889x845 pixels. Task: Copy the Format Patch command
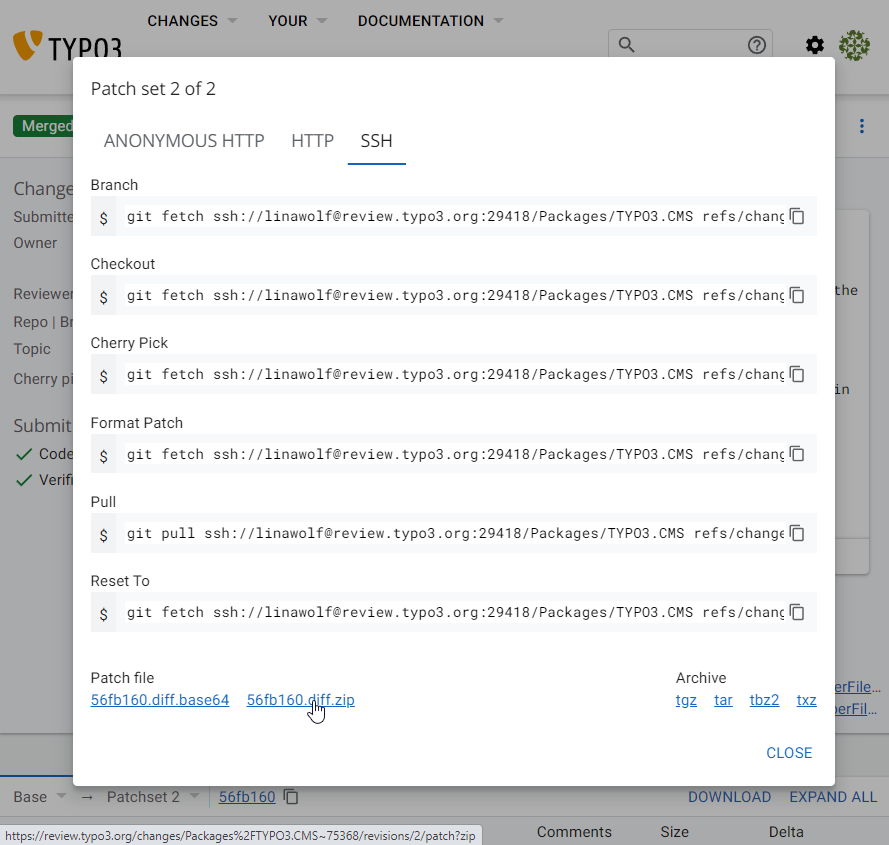(x=797, y=454)
